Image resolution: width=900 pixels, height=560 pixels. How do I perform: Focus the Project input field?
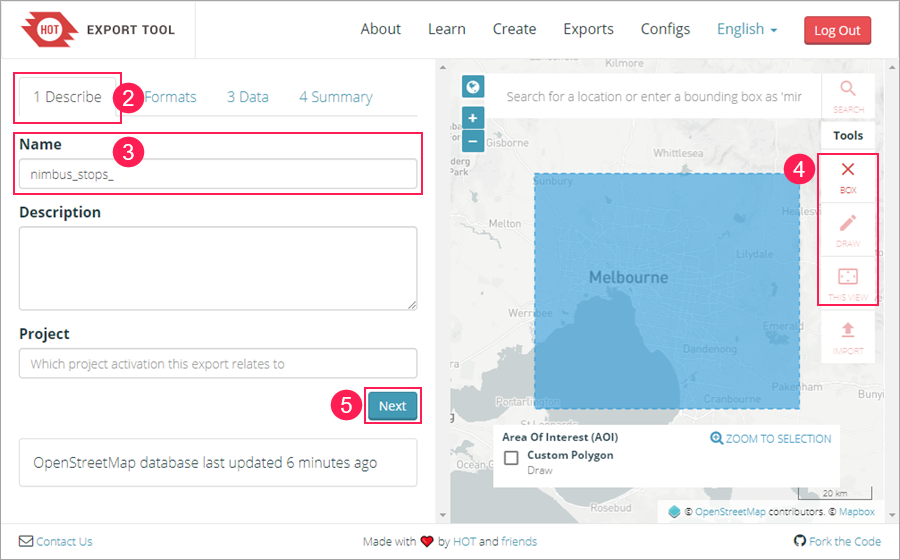(x=218, y=364)
